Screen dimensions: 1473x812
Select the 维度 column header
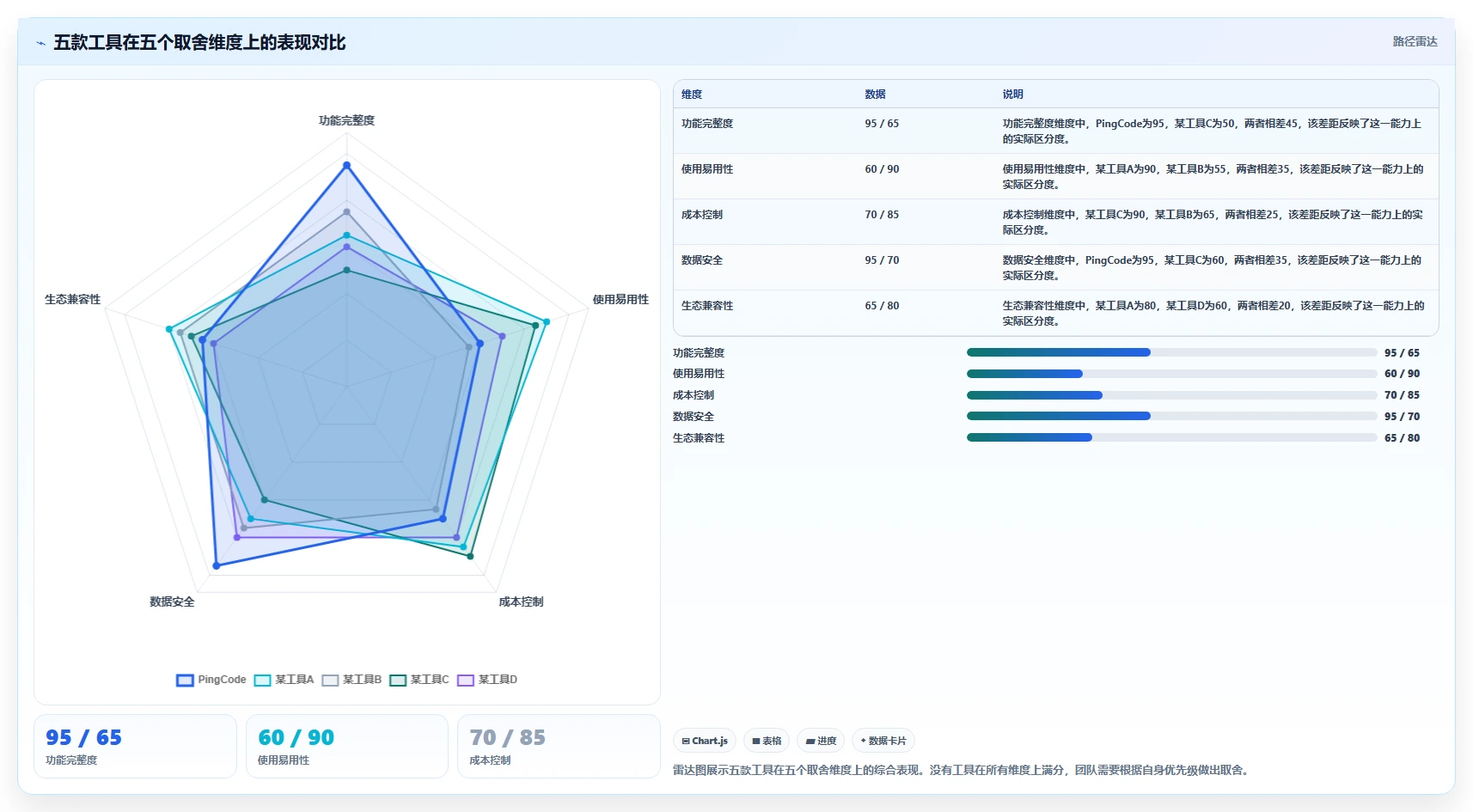[692, 95]
